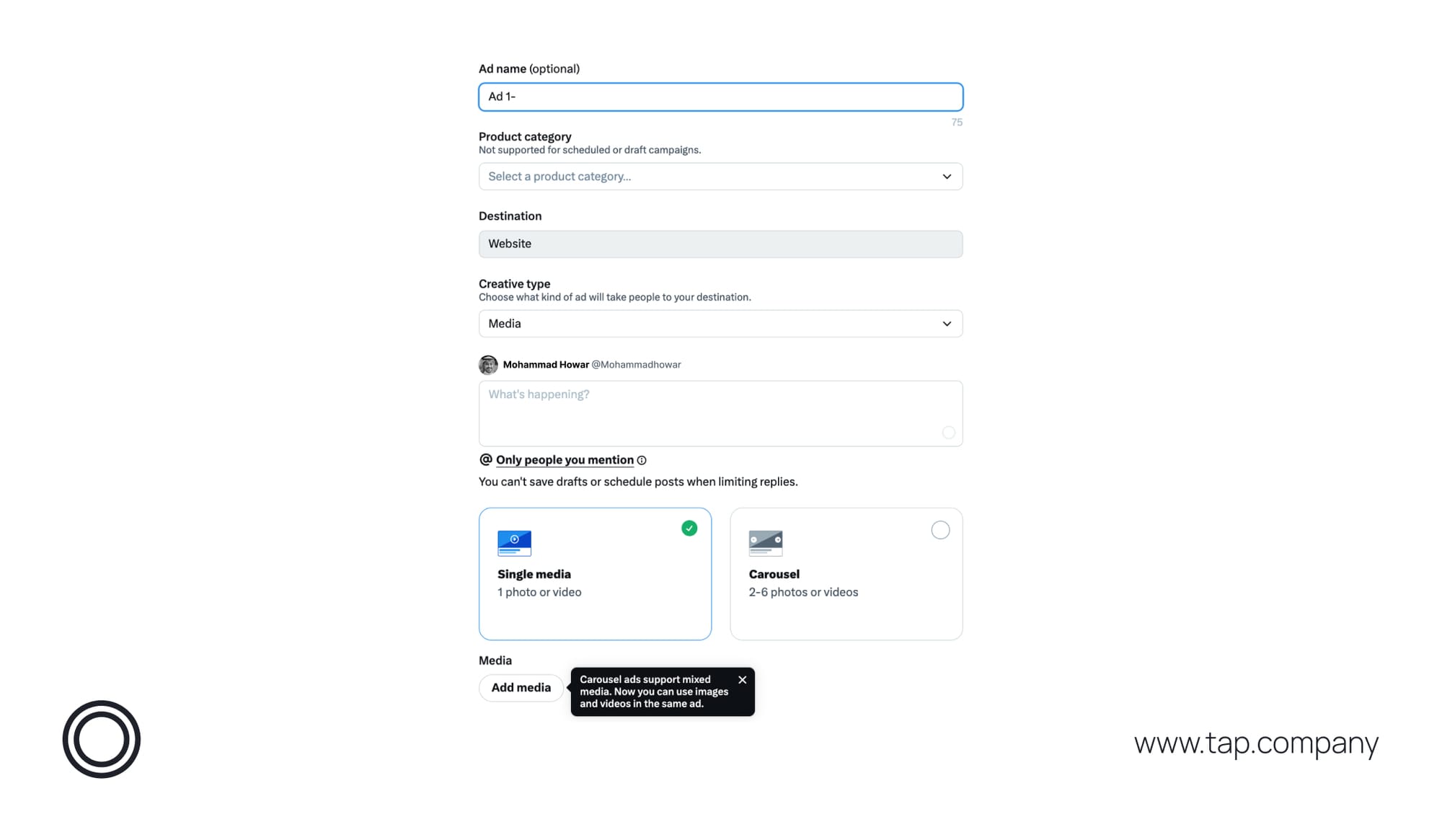Click the circular progress indicator in the composer

[x=949, y=433]
